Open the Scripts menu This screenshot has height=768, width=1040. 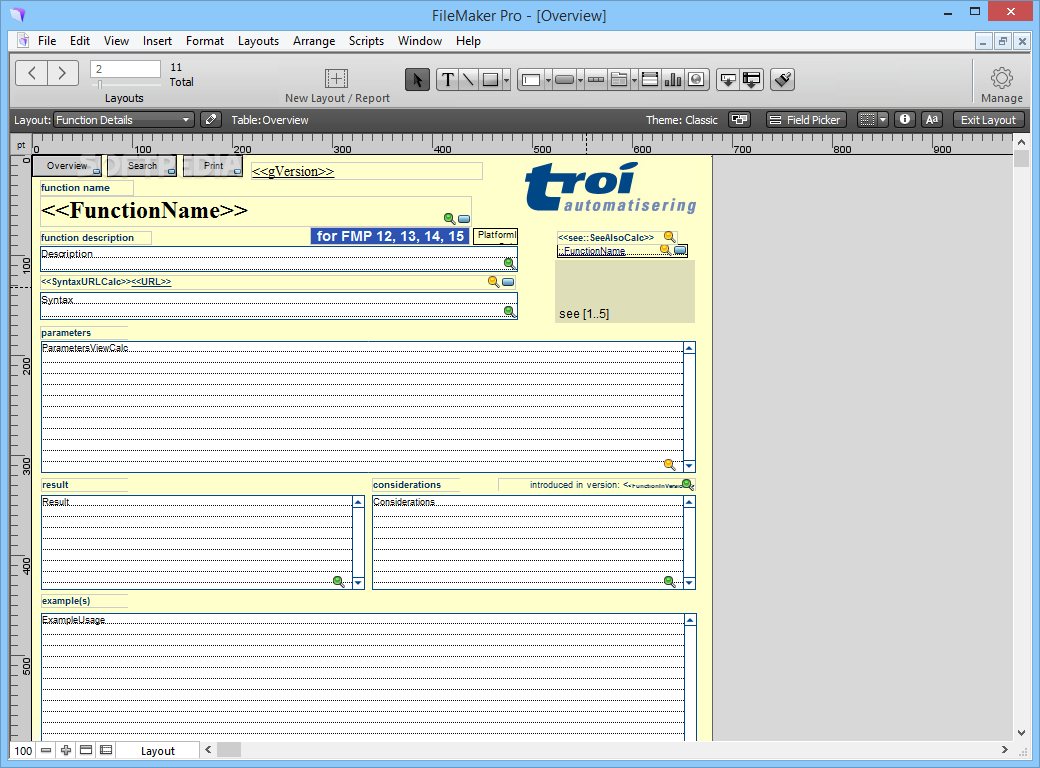pyautogui.click(x=366, y=40)
